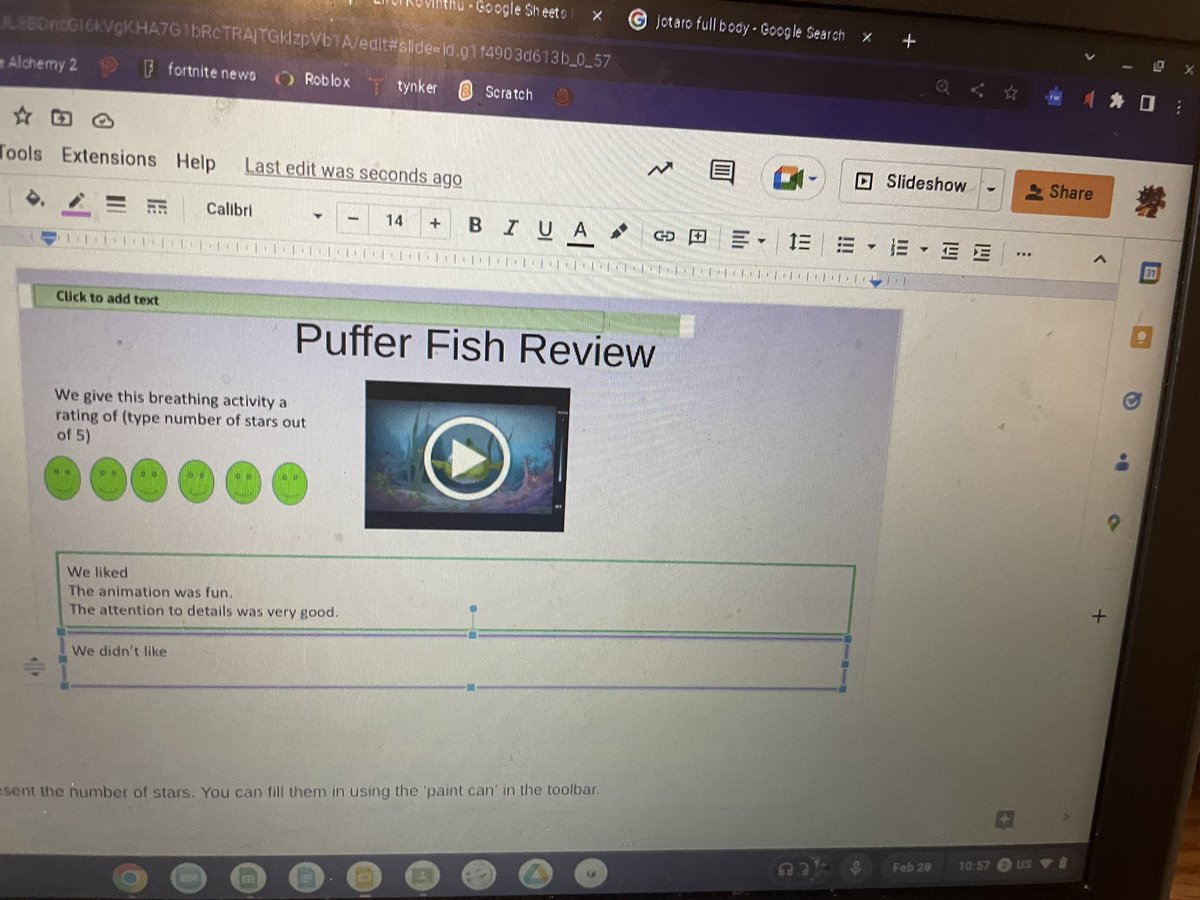
Task: Click the fill color paint can icon
Action: 34,198
